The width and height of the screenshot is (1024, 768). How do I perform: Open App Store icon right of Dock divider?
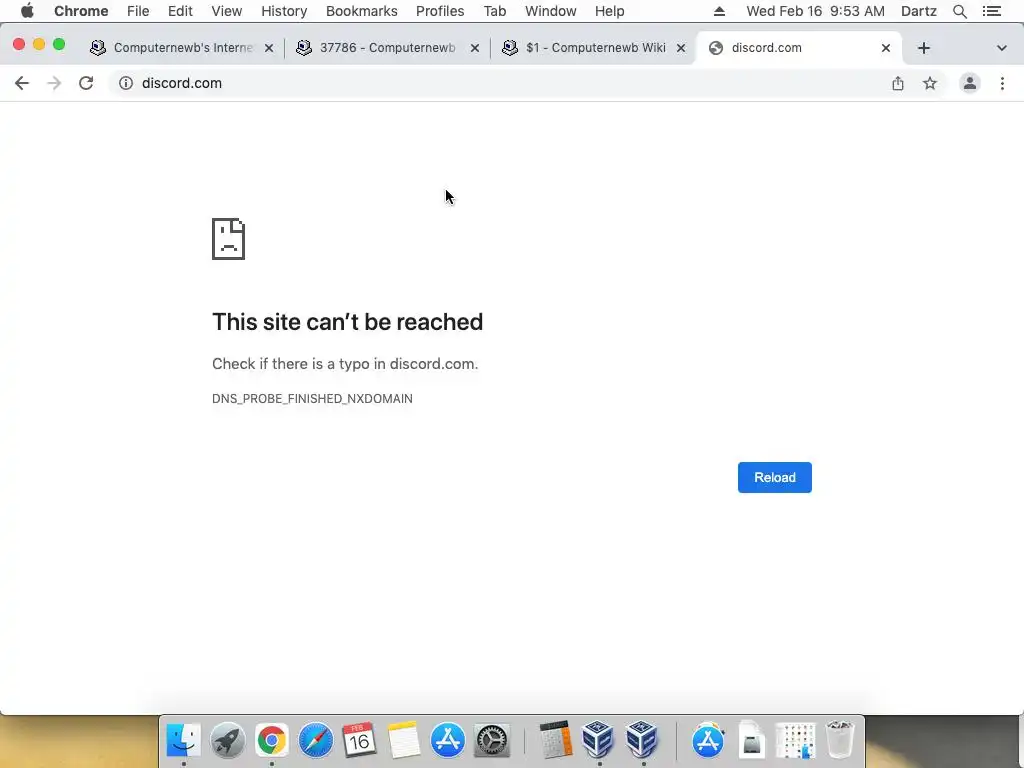point(709,740)
